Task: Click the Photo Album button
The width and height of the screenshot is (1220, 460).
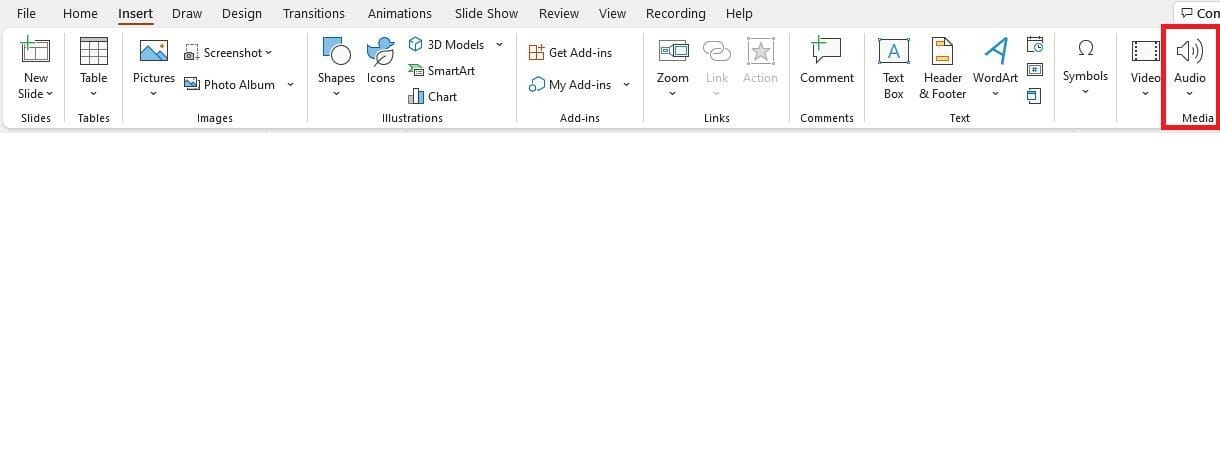Action: pos(230,85)
